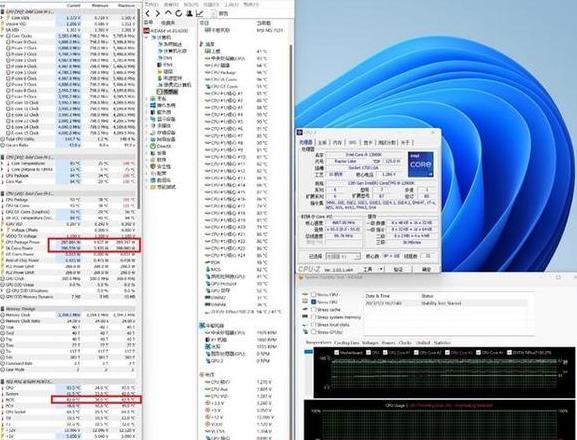577x440 pixels.
Task: Toggle Motherboard graph checkbox
Action: click(x=336, y=352)
